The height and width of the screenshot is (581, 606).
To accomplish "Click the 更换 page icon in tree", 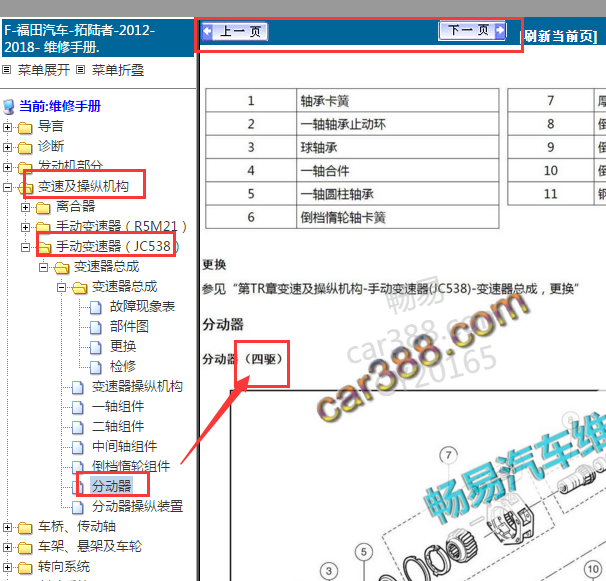I will (96, 347).
